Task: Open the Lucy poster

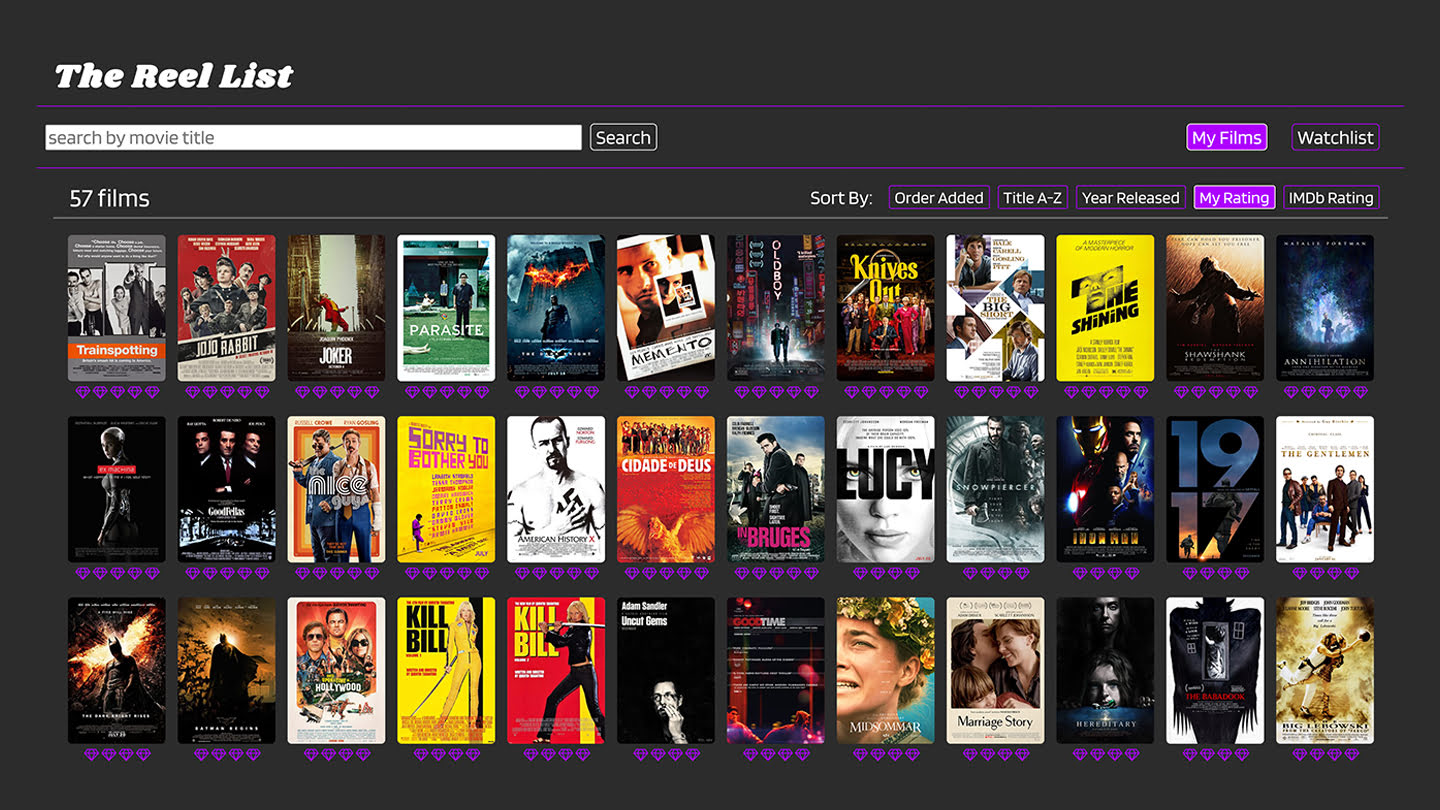Action: (886, 490)
